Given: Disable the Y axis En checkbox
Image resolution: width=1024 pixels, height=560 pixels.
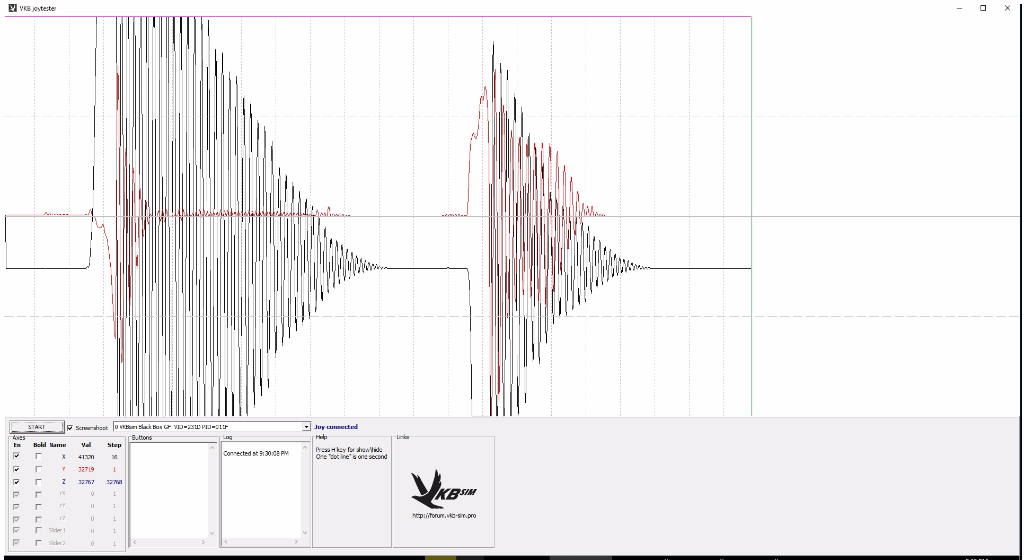Looking at the screenshot, I should (16, 469).
